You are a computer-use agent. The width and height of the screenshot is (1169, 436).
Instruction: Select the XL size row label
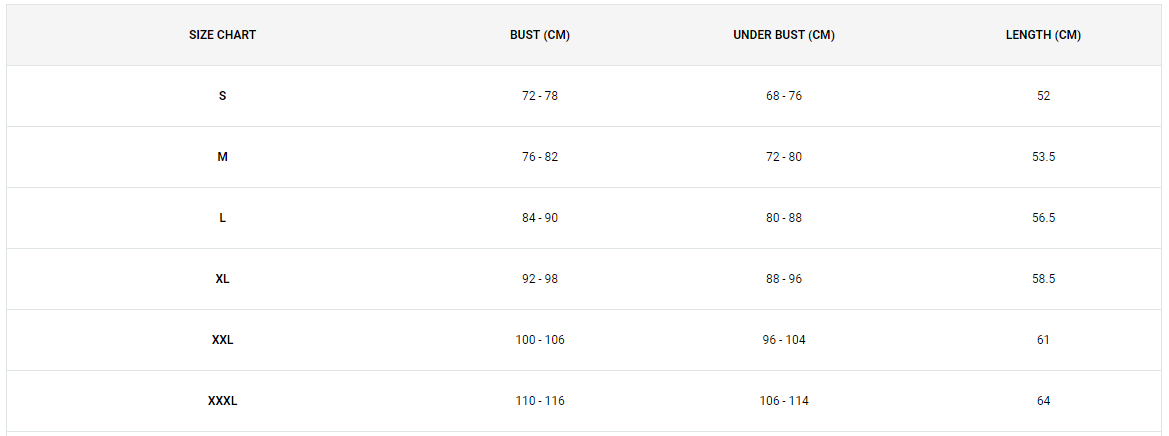222,279
